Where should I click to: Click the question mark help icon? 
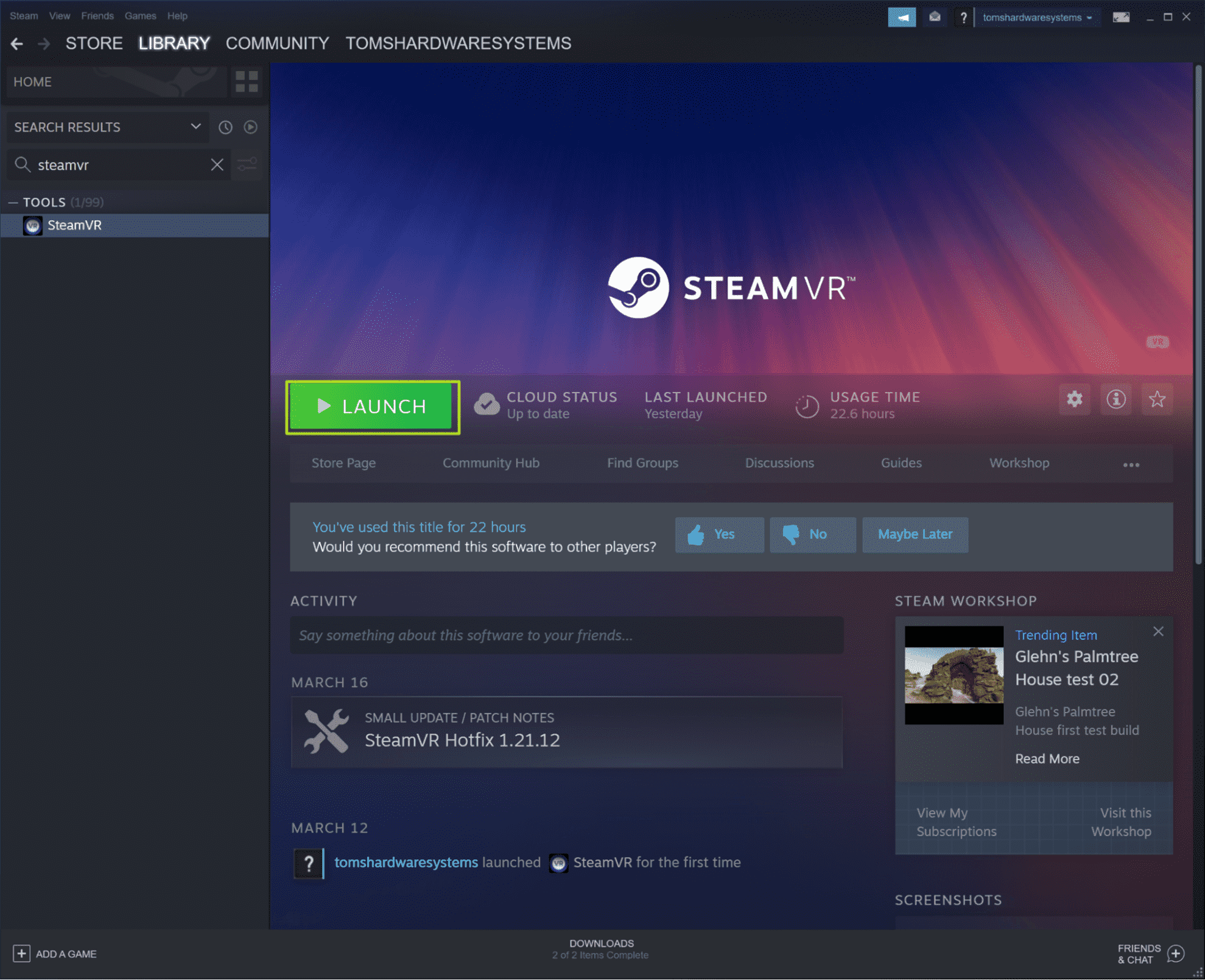(963, 18)
